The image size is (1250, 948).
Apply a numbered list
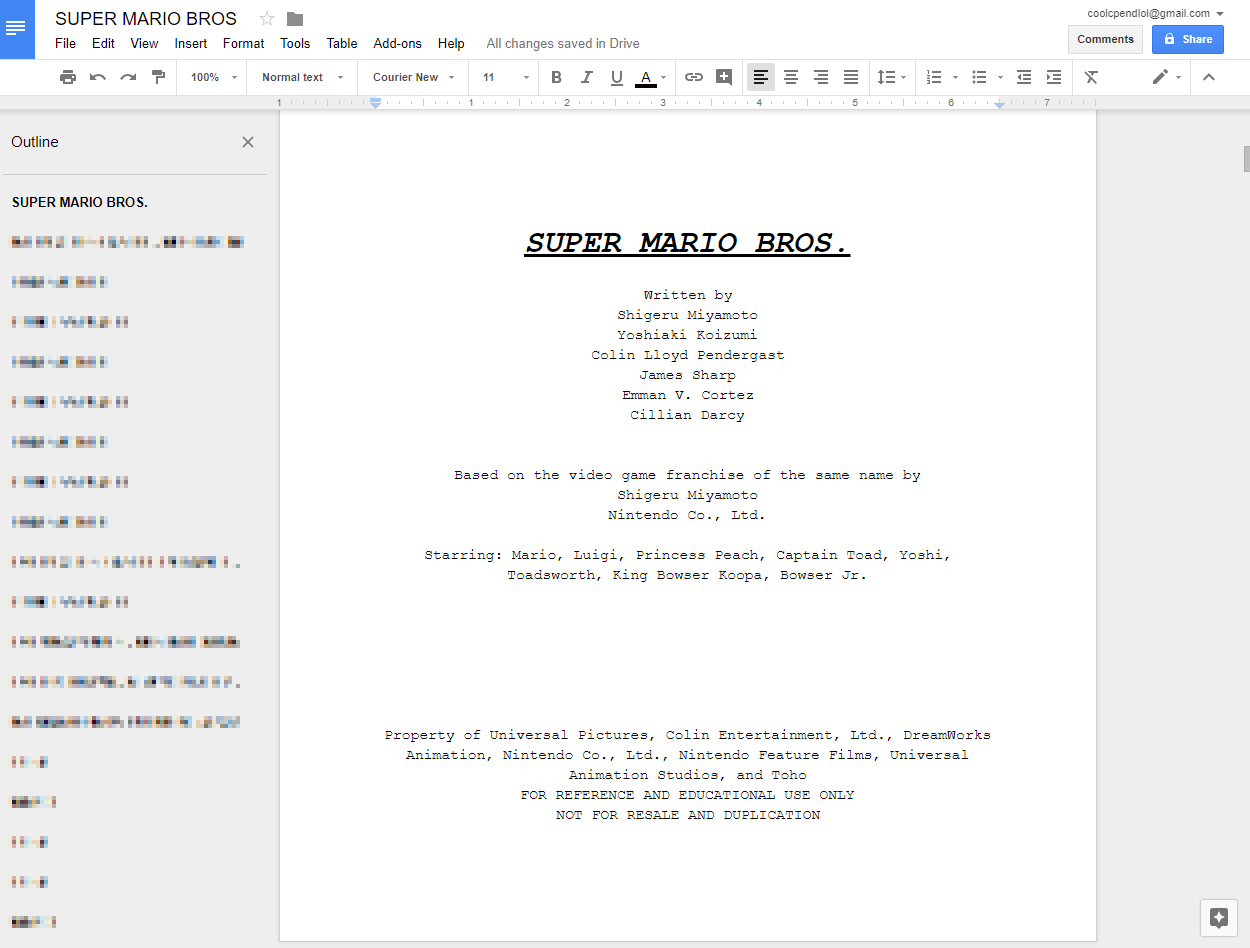click(x=935, y=77)
